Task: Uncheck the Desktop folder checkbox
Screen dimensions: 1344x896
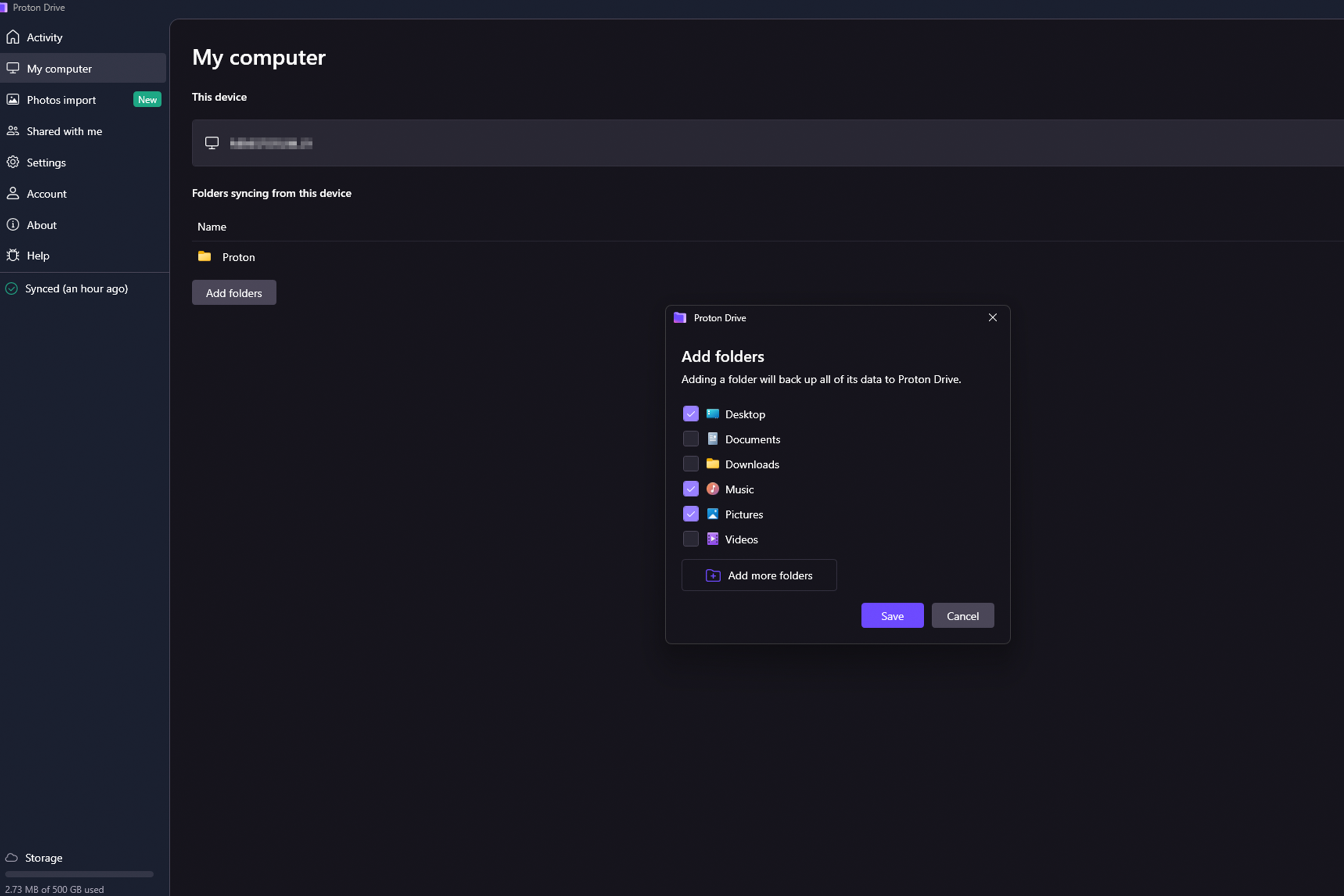Action: (691, 414)
